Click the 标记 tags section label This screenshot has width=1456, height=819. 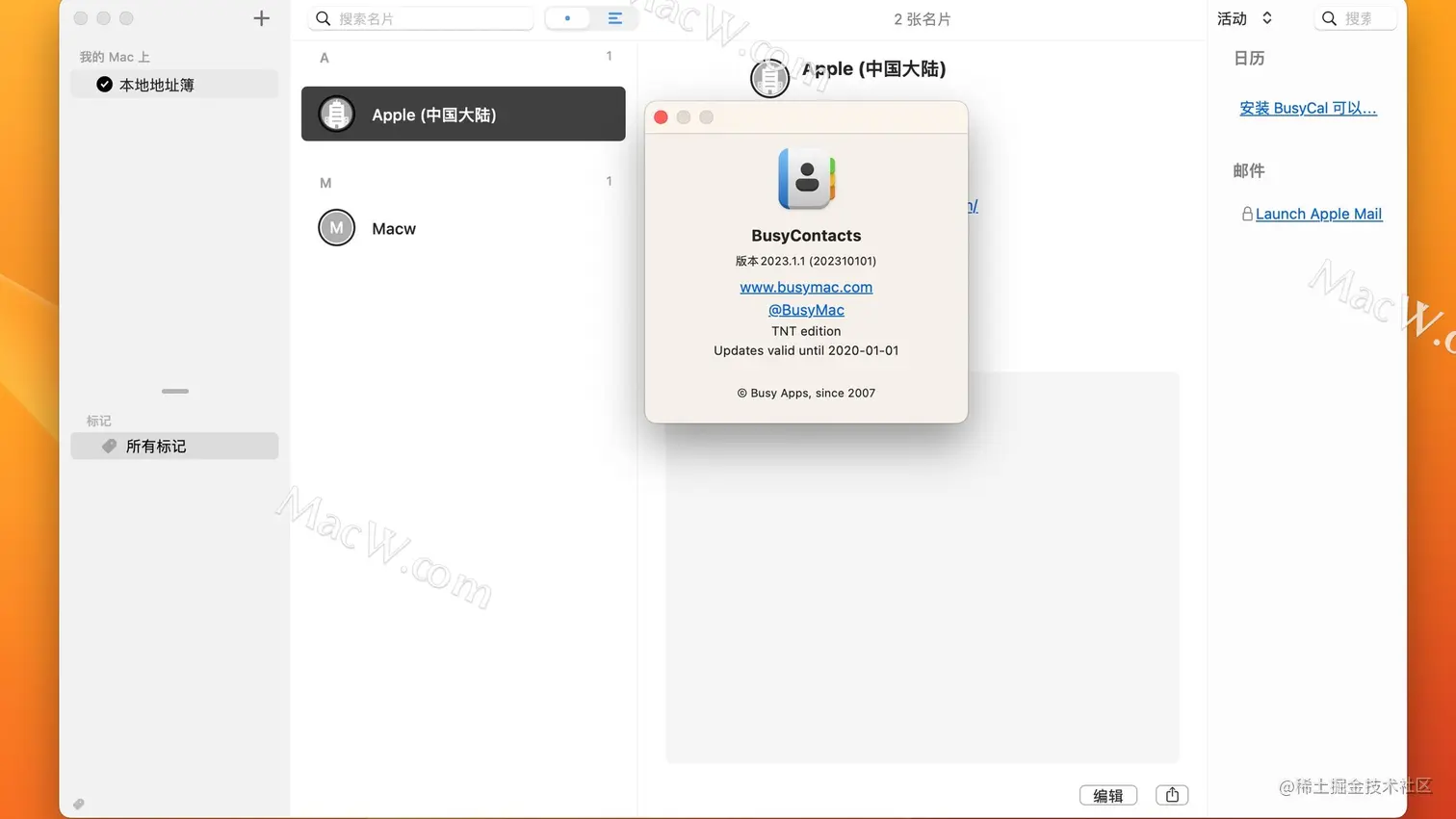point(98,421)
